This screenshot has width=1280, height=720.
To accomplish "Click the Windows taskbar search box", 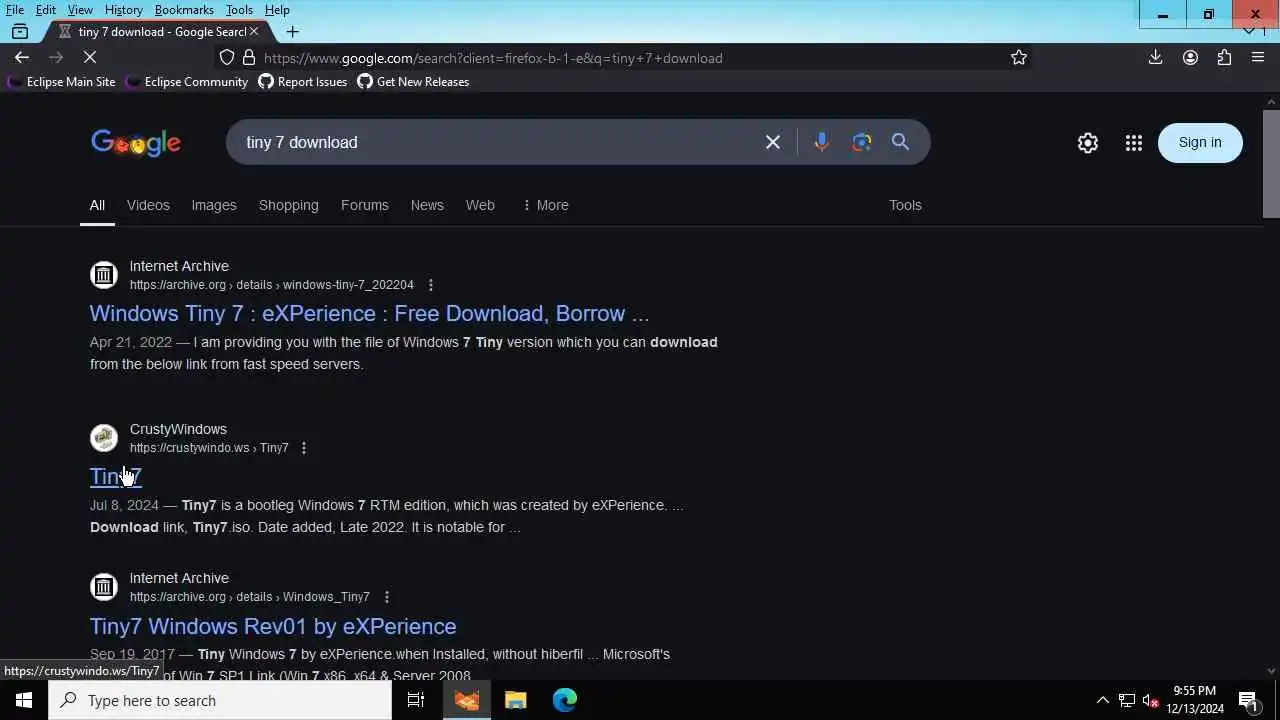I will pyautogui.click(x=220, y=700).
